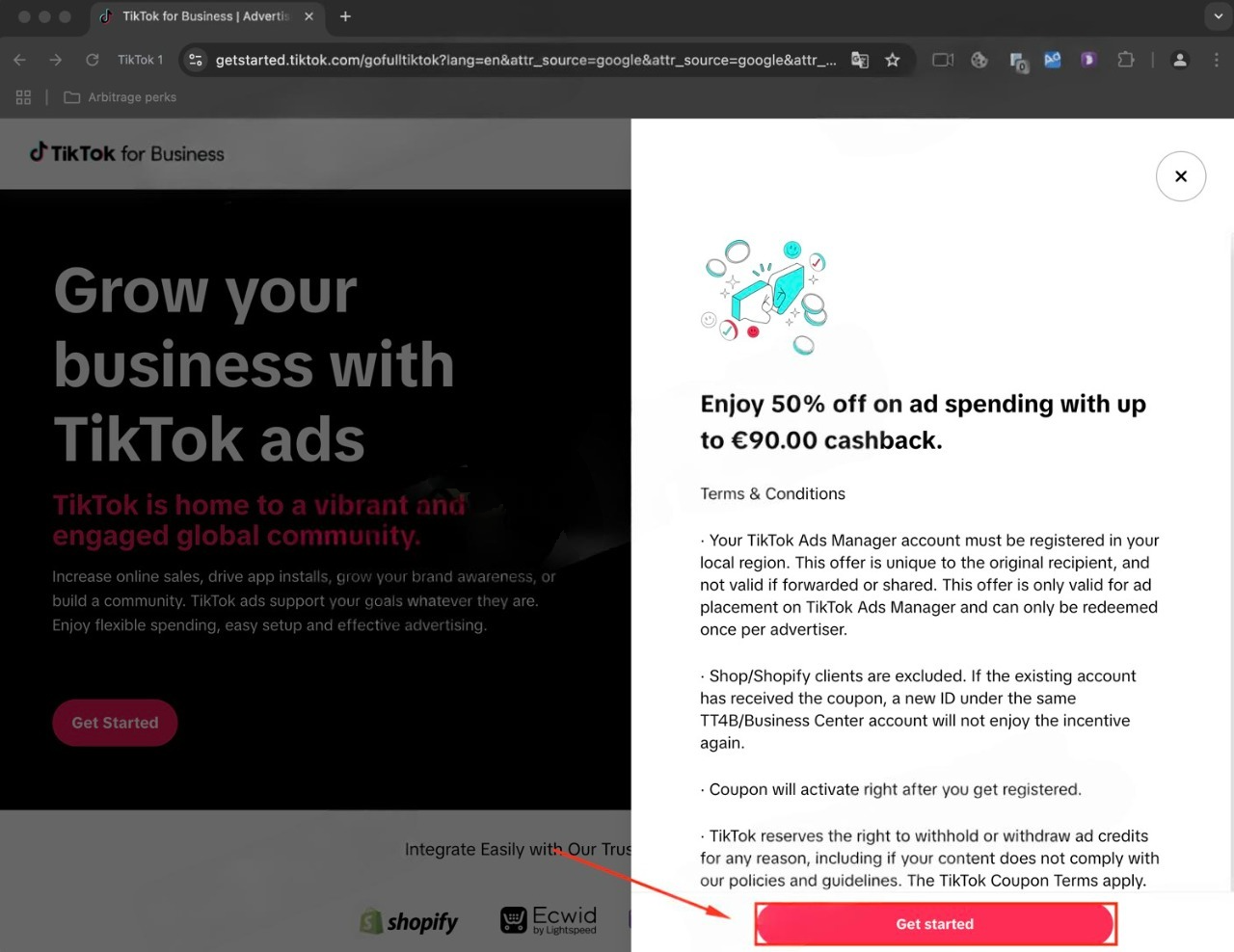Open the three-dot browser menu
This screenshot has height=952, width=1234.
tap(1216, 60)
